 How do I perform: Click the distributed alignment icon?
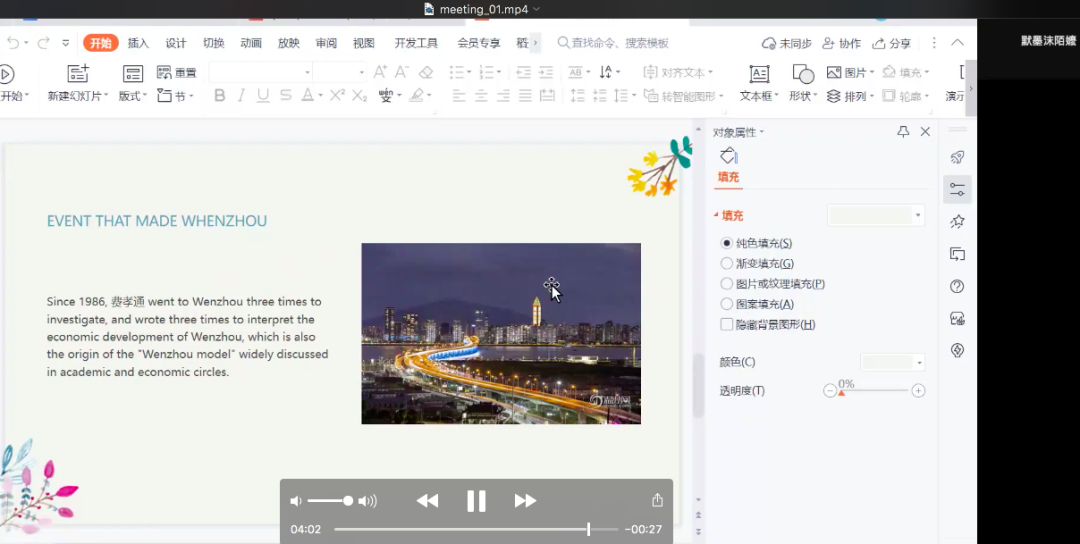coord(548,96)
